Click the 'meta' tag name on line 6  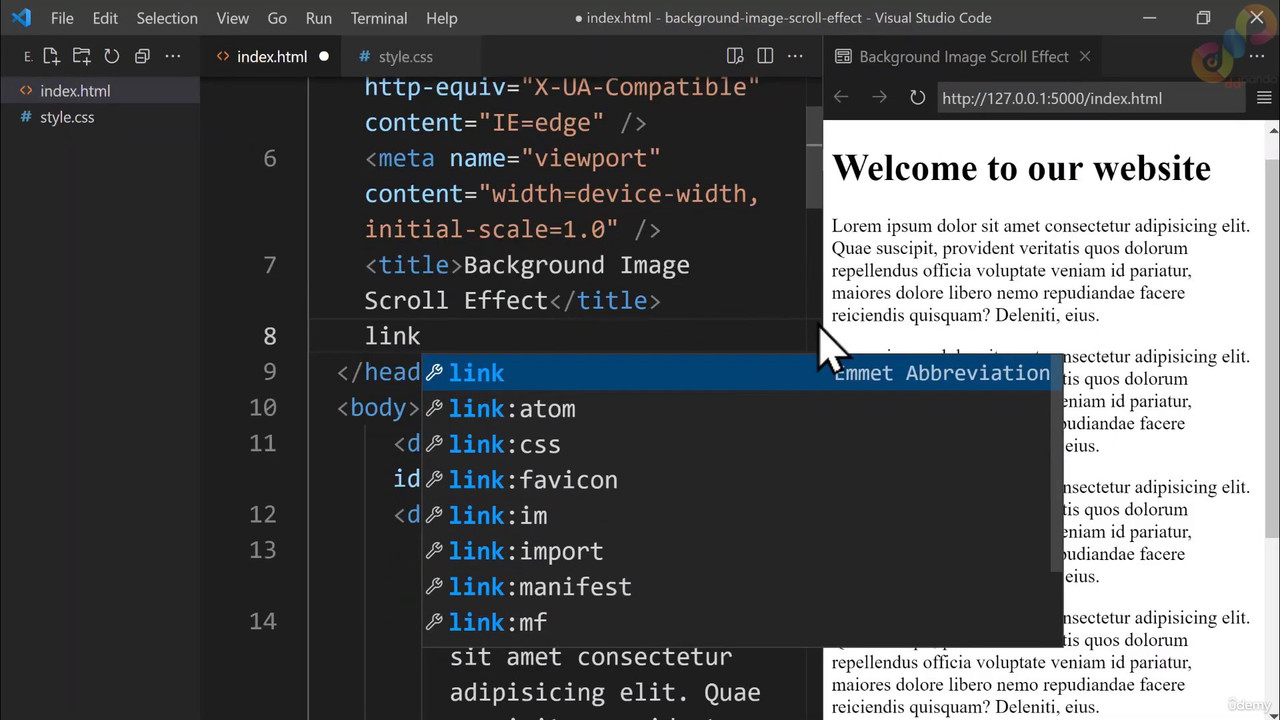[x=406, y=159]
